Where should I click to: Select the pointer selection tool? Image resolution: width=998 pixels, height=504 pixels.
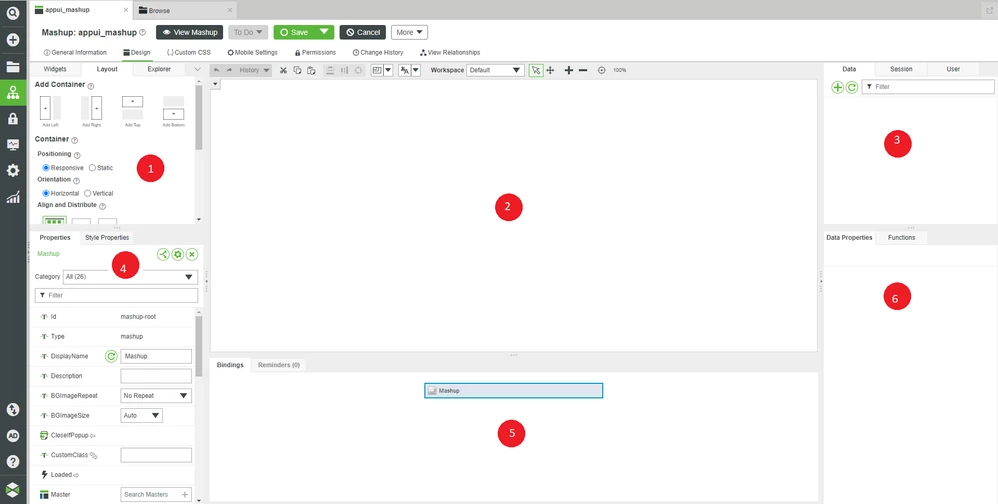[x=536, y=70]
